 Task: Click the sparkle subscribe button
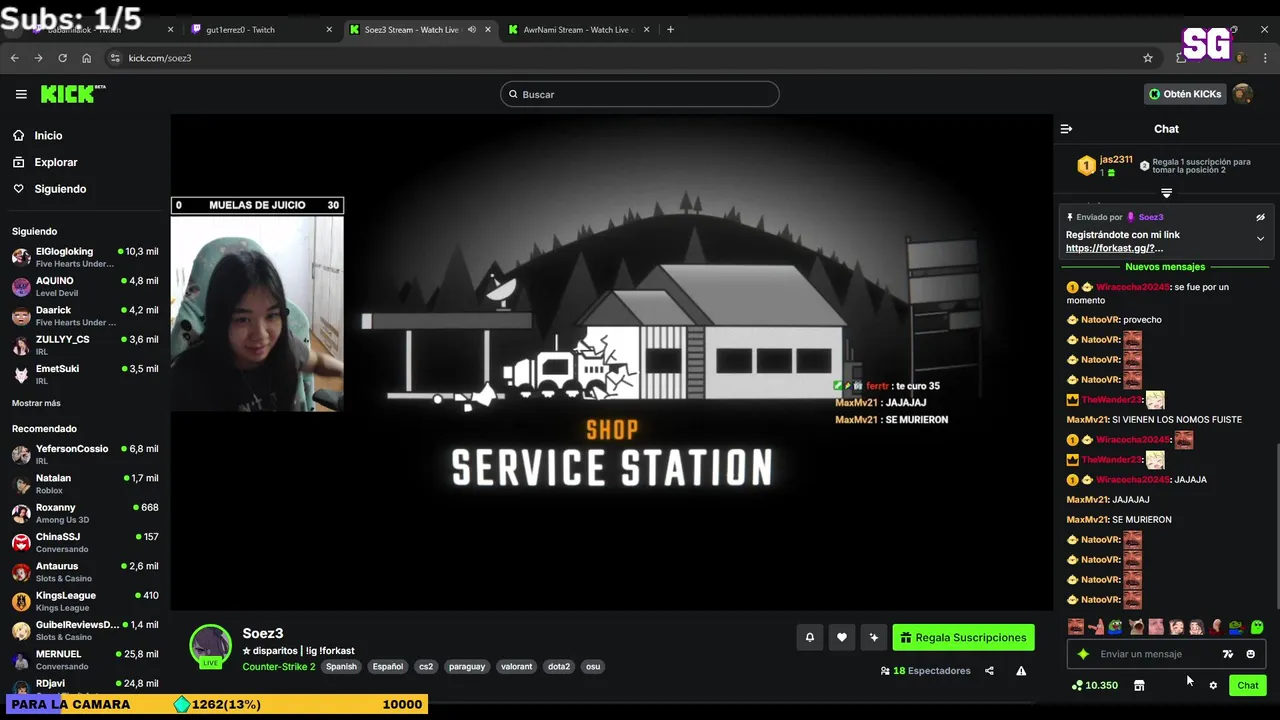[874, 638]
